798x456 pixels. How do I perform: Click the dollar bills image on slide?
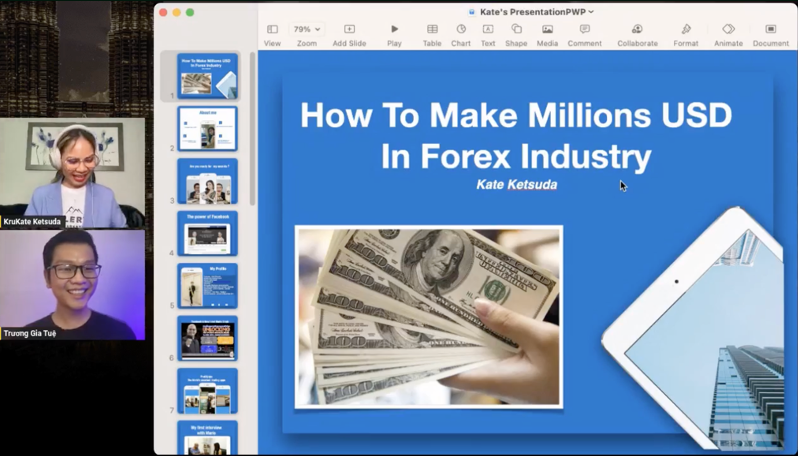[x=428, y=316]
